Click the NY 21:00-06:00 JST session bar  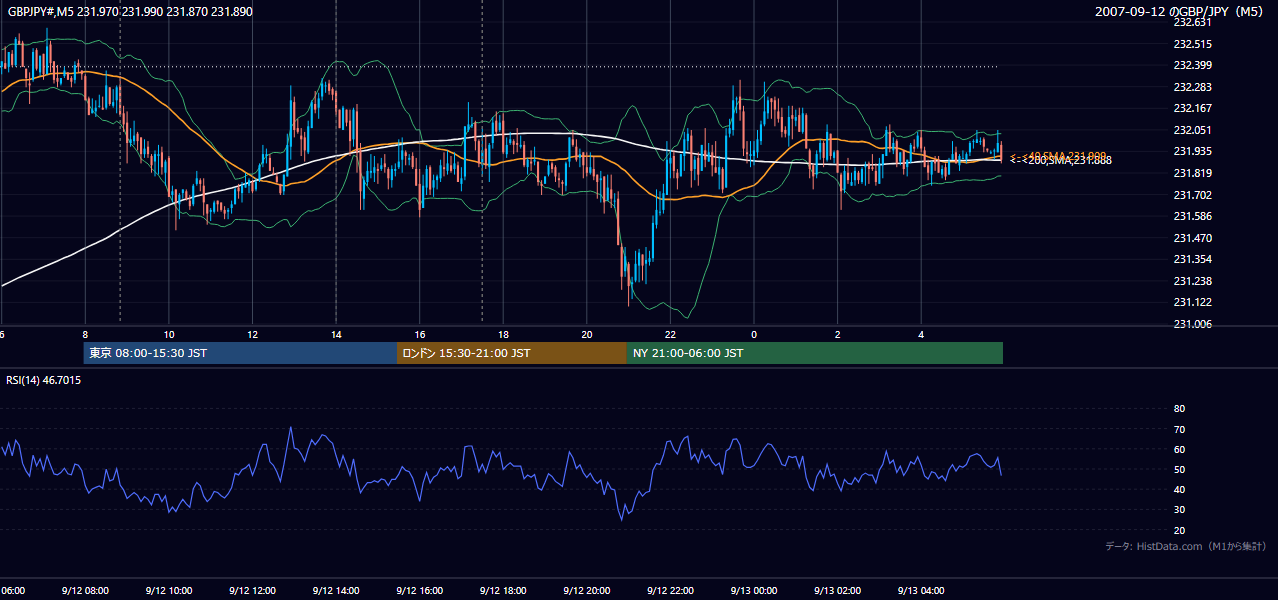815,353
